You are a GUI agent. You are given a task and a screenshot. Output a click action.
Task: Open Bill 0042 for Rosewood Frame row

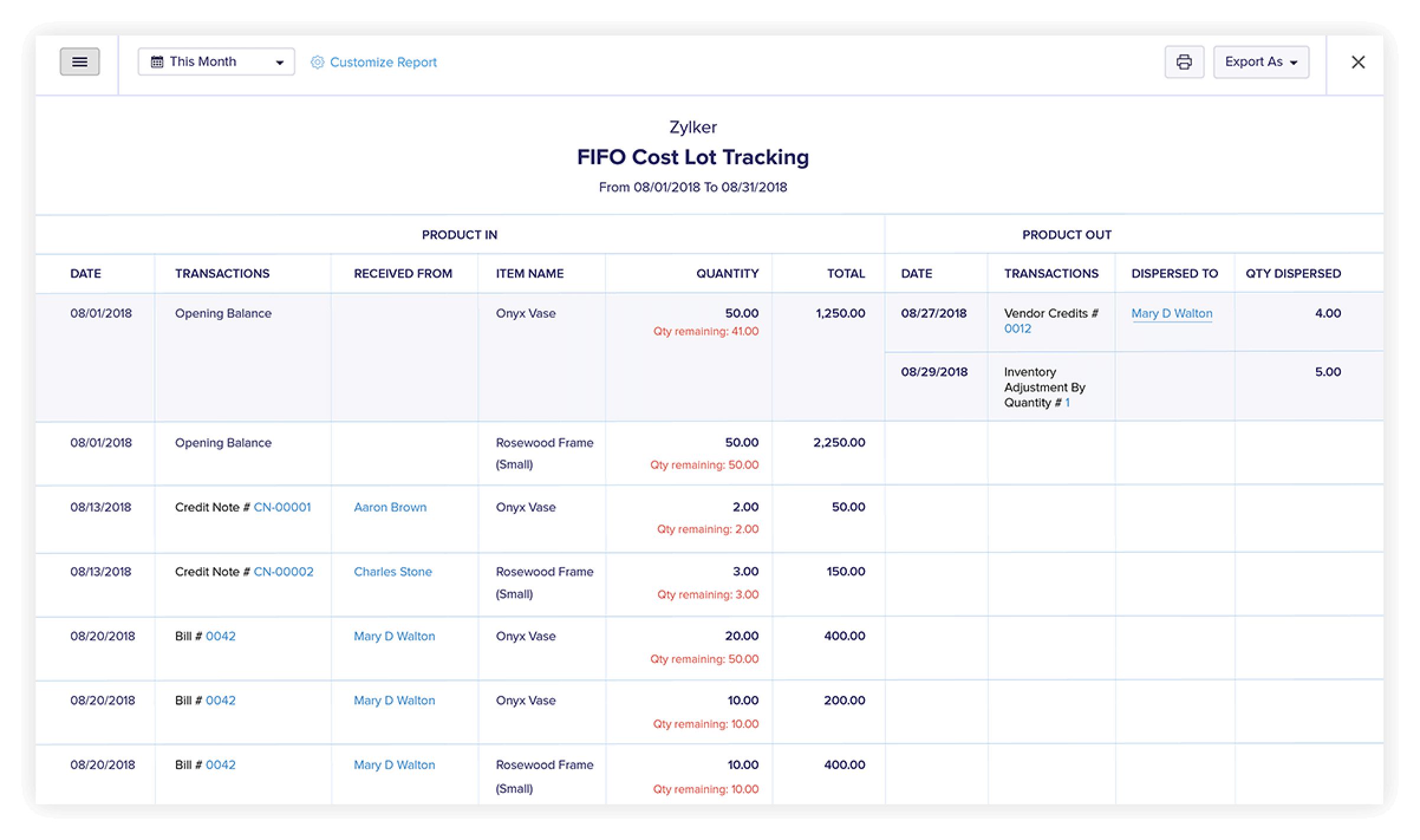pyautogui.click(x=220, y=764)
